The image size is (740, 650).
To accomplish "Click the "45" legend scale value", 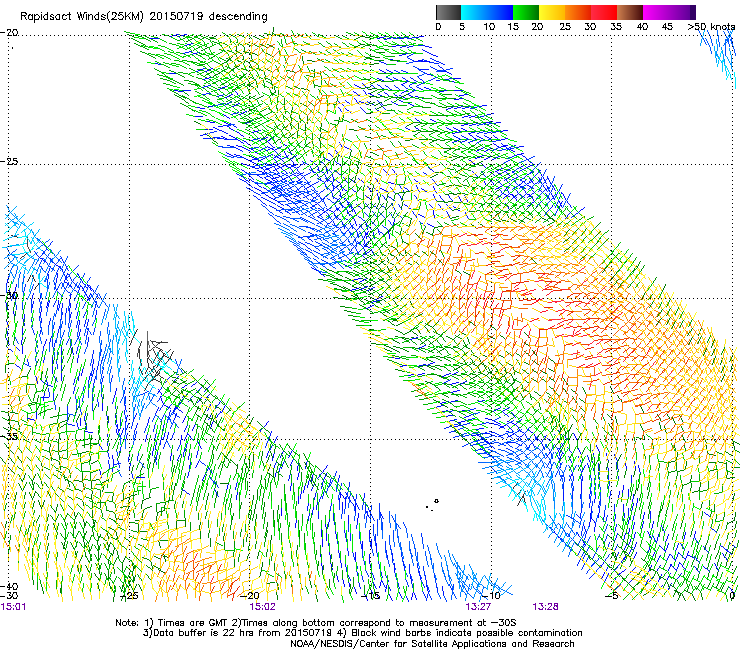I will [x=667, y=27].
